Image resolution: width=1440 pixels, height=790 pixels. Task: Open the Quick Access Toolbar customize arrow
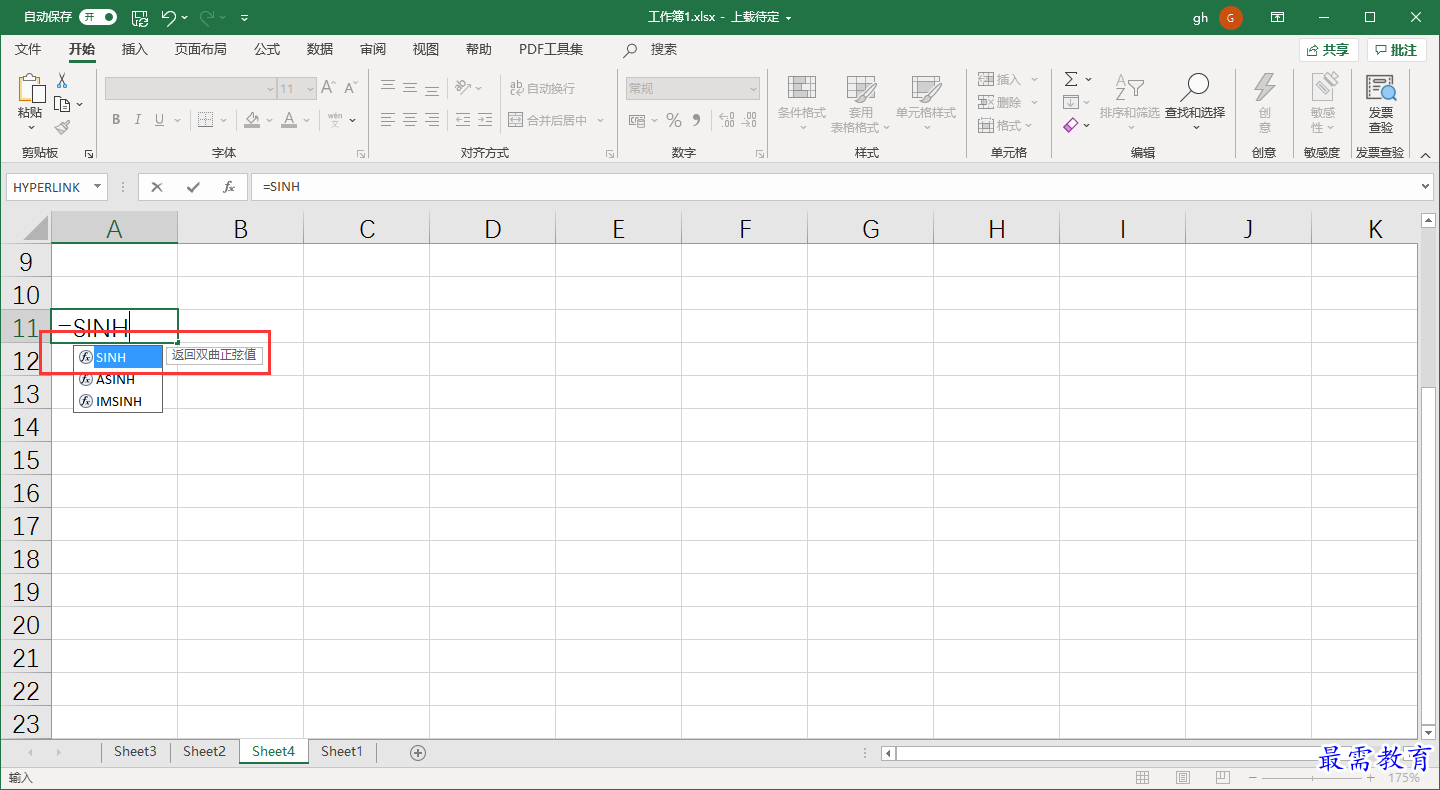[245, 18]
